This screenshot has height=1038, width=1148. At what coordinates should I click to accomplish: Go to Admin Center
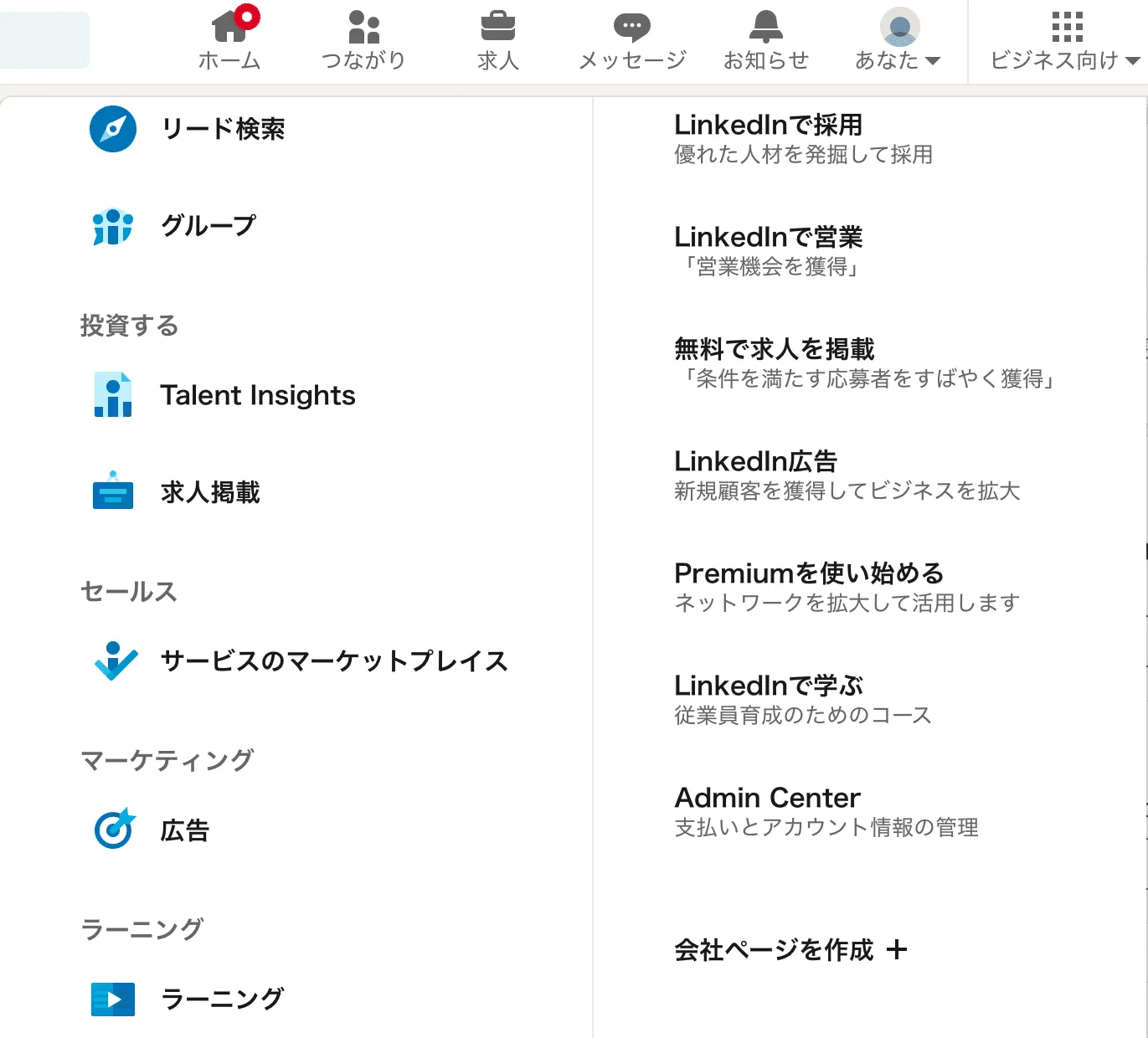point(767,798)
